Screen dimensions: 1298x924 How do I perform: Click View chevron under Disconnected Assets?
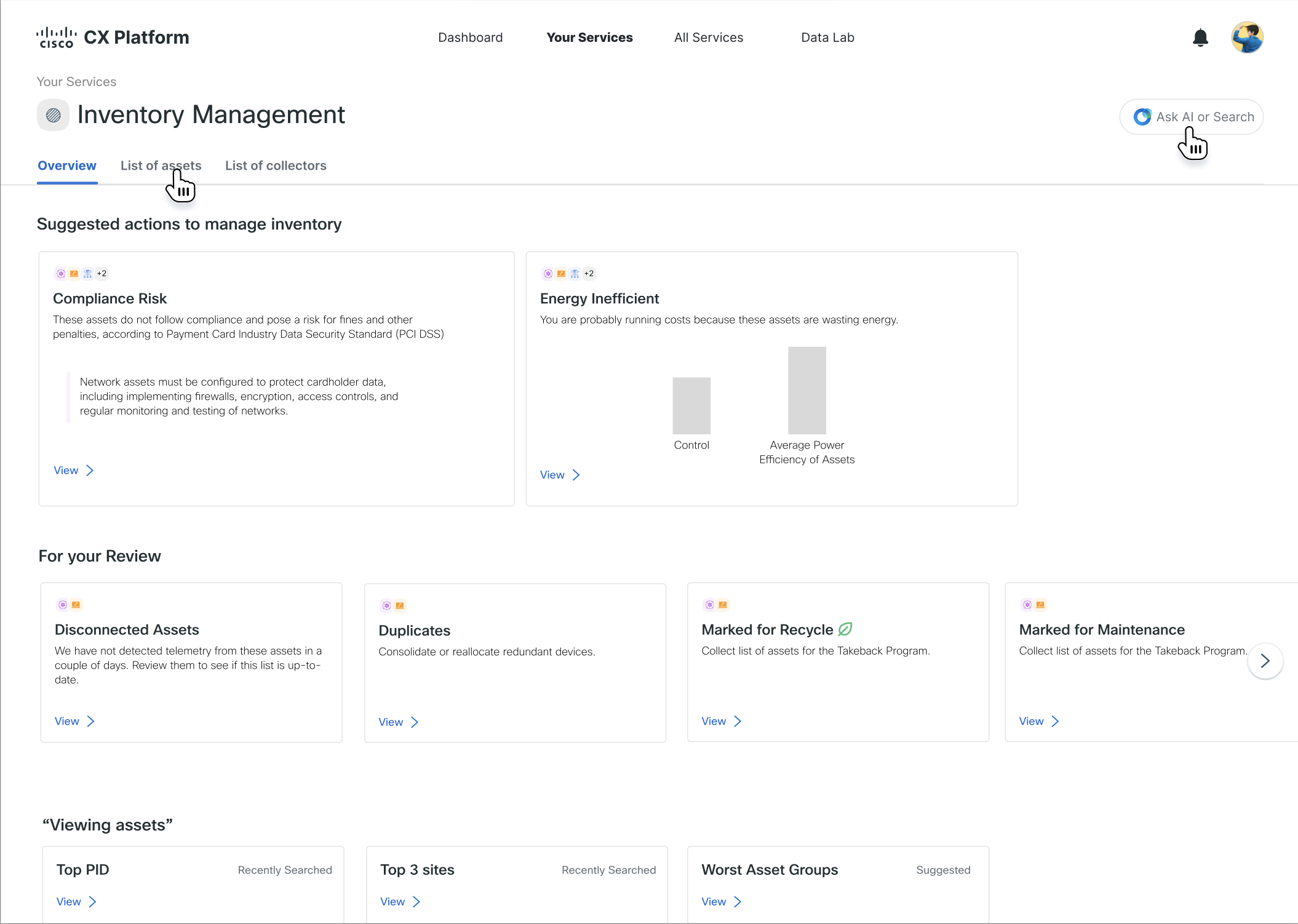click(91, 721)
